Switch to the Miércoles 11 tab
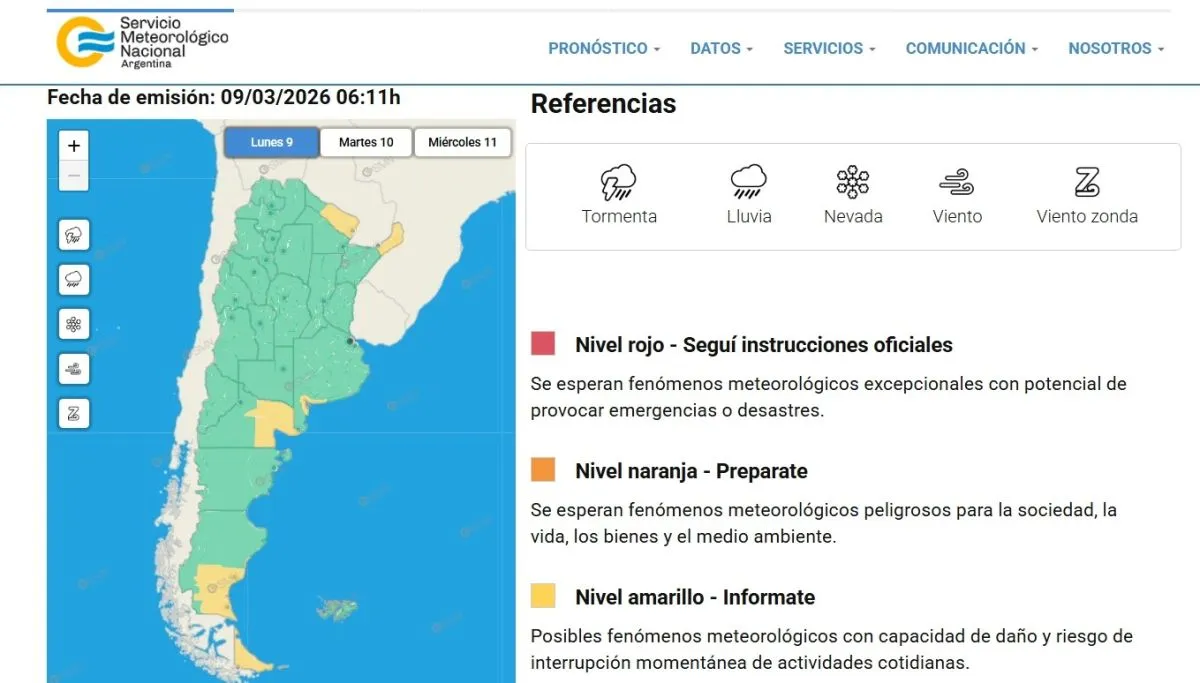1200x683 pixels. [x=462, y=141]
